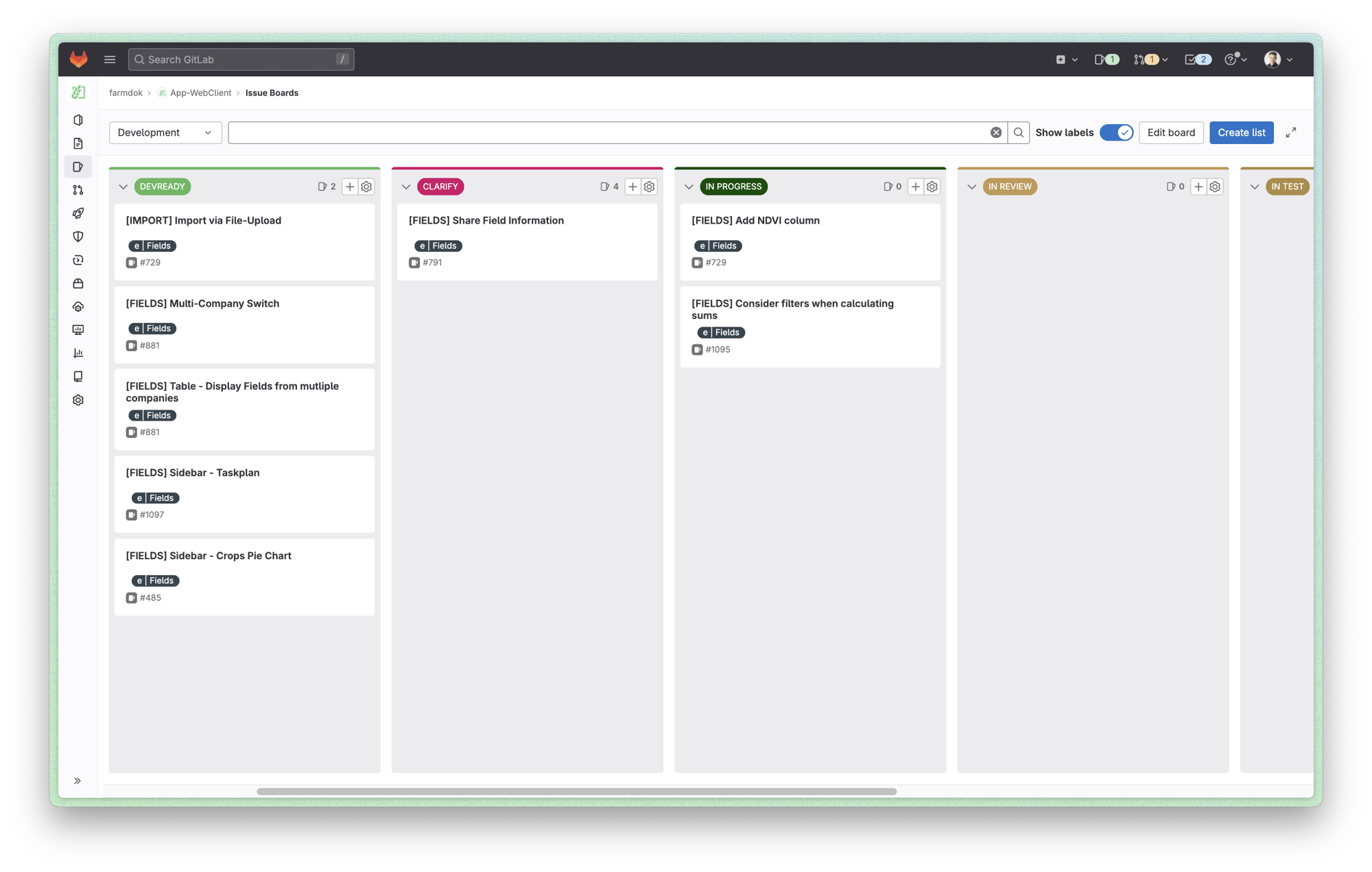Click the security shield icon in sidebar
1372x872 pixels.
point(79,237)
